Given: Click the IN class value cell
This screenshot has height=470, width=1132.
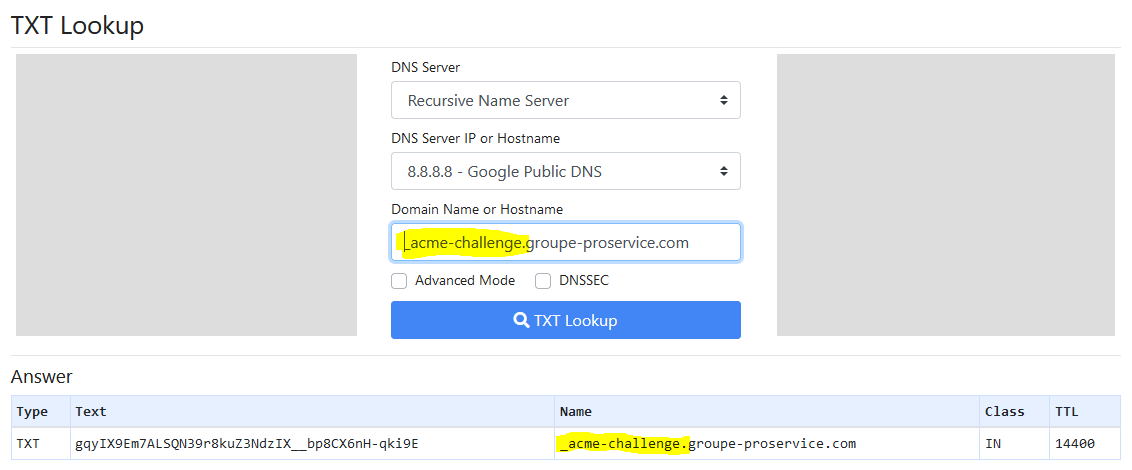Looking at the screenshot, I should pos(992,443).
